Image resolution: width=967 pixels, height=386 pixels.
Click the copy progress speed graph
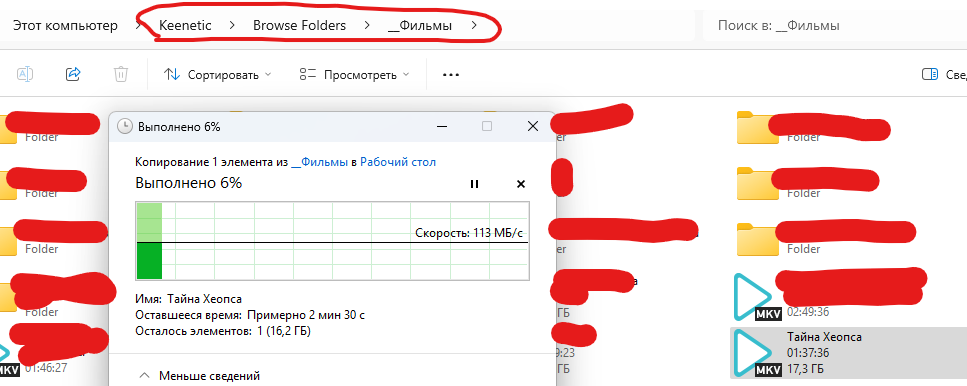[332, 242]
